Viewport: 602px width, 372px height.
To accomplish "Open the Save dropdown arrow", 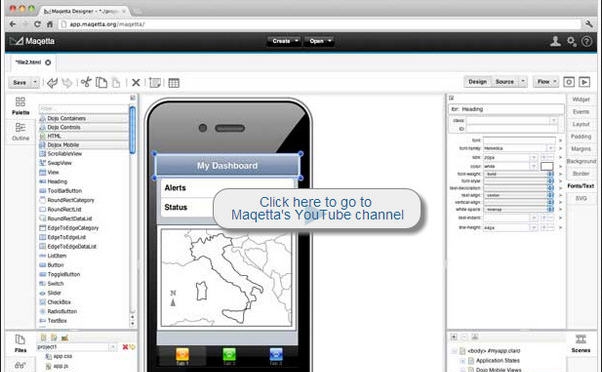I will pyautogui.click(x=35, y=82).
